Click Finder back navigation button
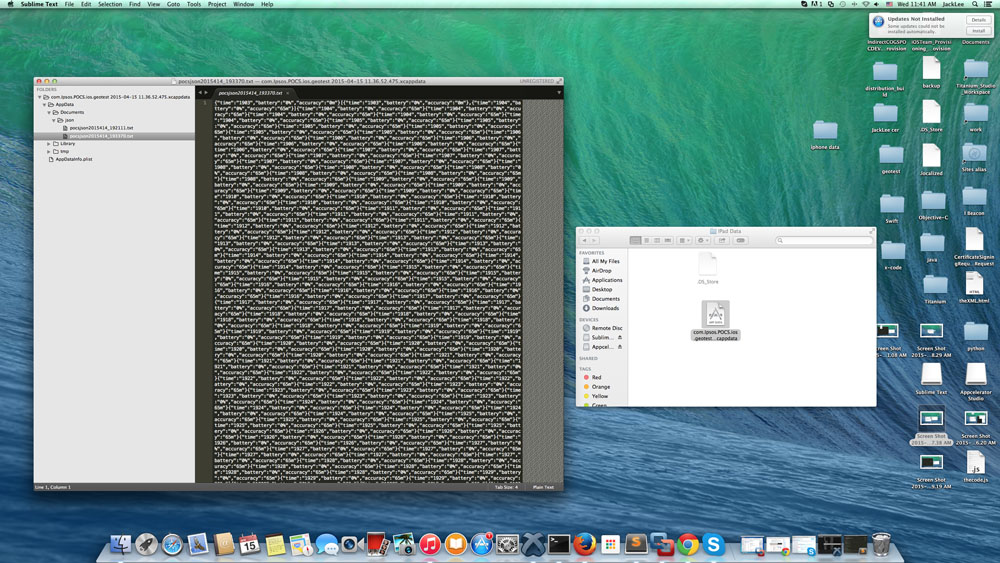The height and width of the screenshot is (563, 1000). pyautogui.click(x=584, y=240)
